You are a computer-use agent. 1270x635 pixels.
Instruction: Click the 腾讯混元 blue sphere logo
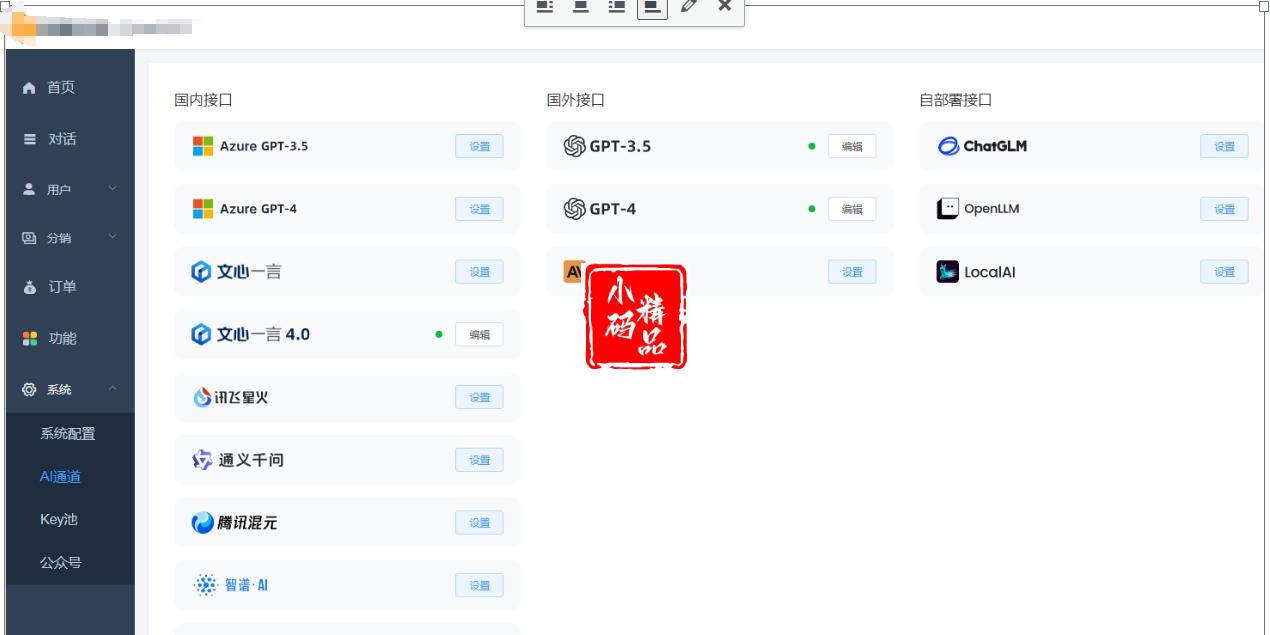(203, 522)
